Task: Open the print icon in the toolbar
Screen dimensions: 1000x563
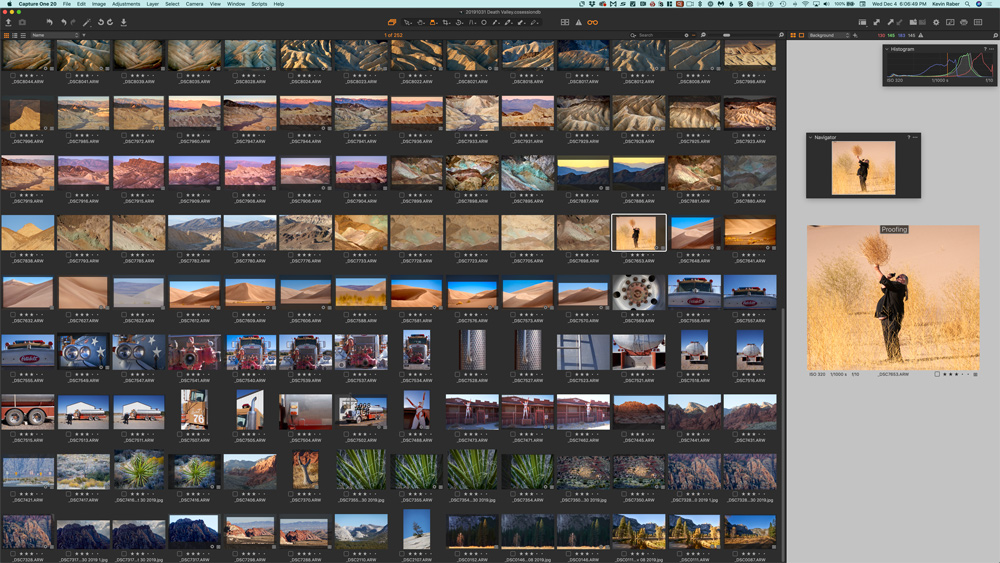Action: pos(964,22)
